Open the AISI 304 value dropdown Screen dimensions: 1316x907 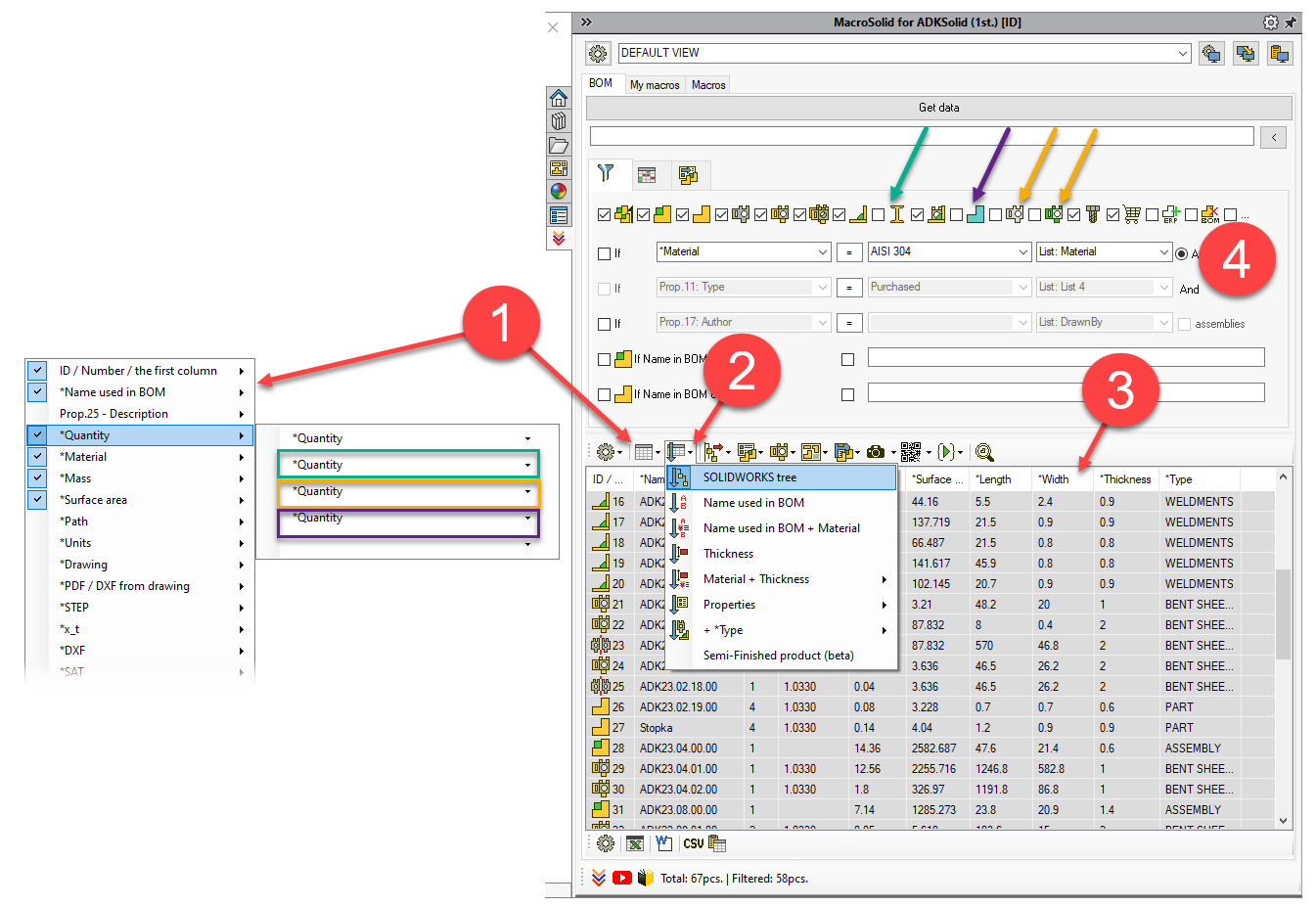click(x=1023, y=251)
